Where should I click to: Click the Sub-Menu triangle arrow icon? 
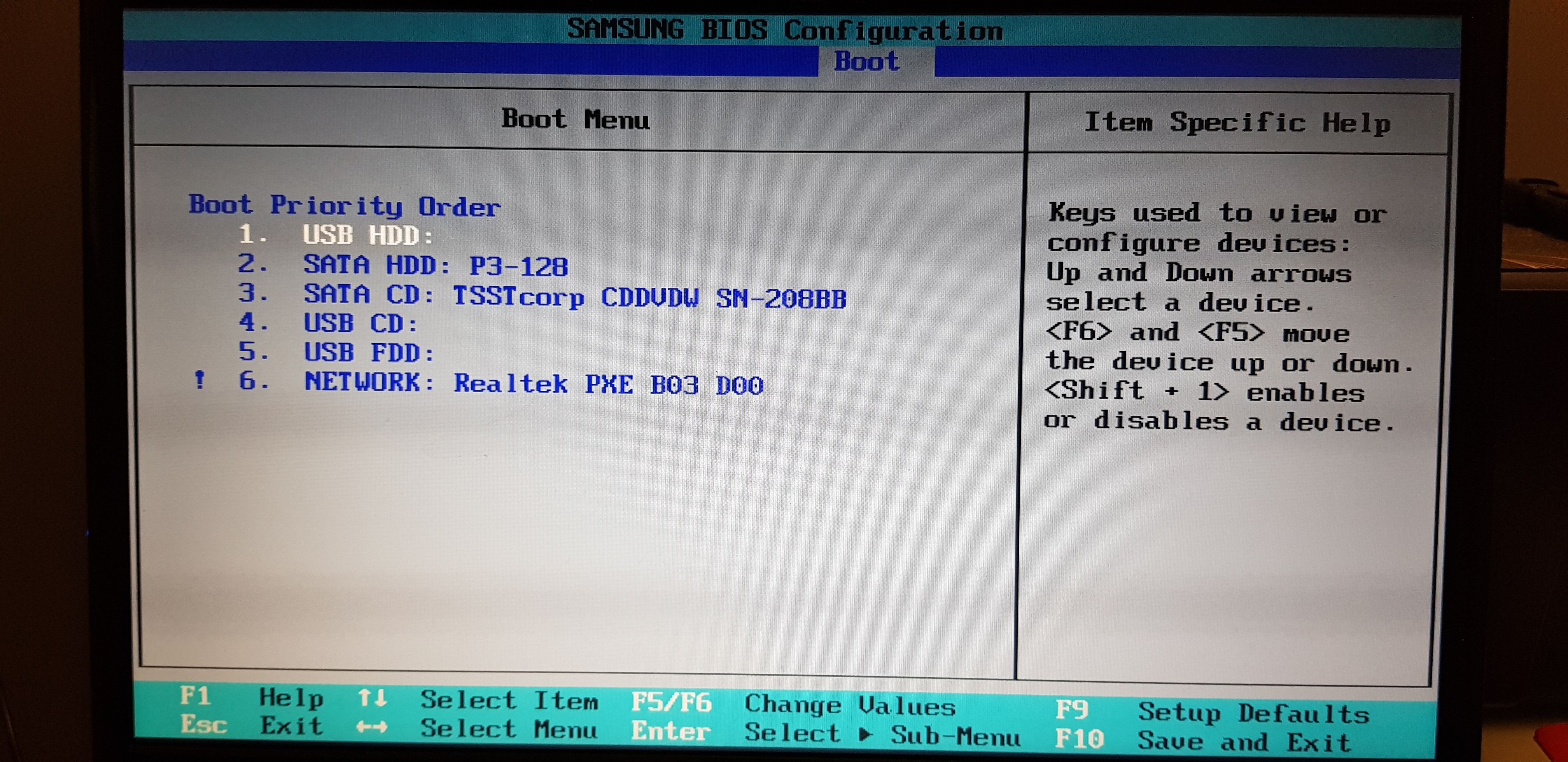click(865, 735)
